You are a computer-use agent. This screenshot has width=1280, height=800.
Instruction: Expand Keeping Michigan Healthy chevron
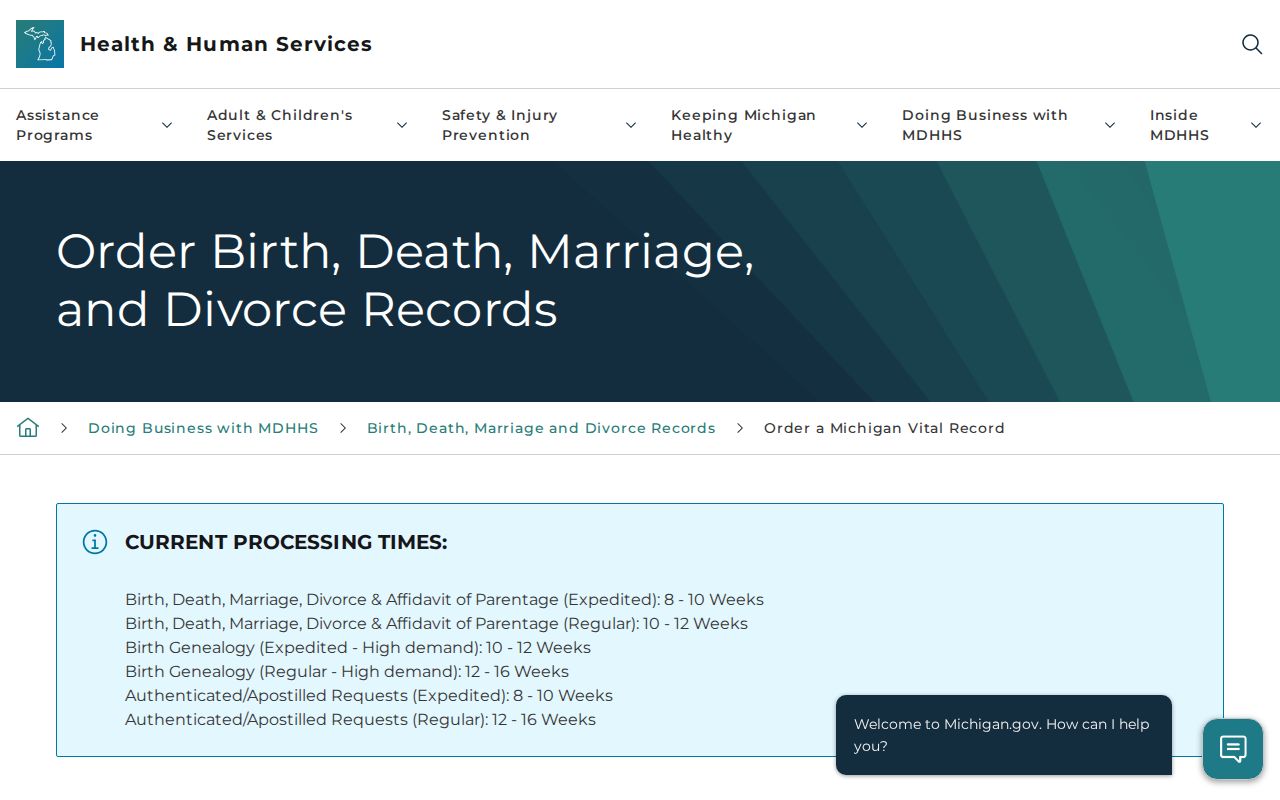click(x=862, y=125)
